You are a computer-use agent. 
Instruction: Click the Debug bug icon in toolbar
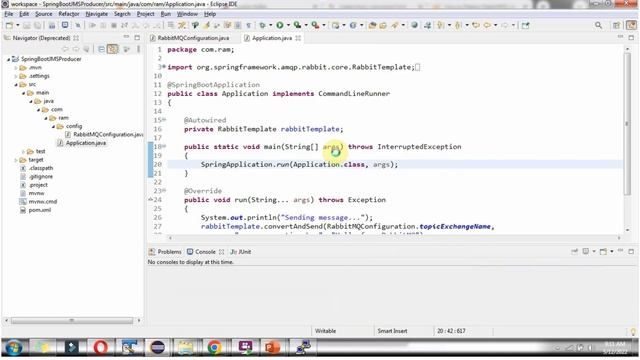(262, 25)
